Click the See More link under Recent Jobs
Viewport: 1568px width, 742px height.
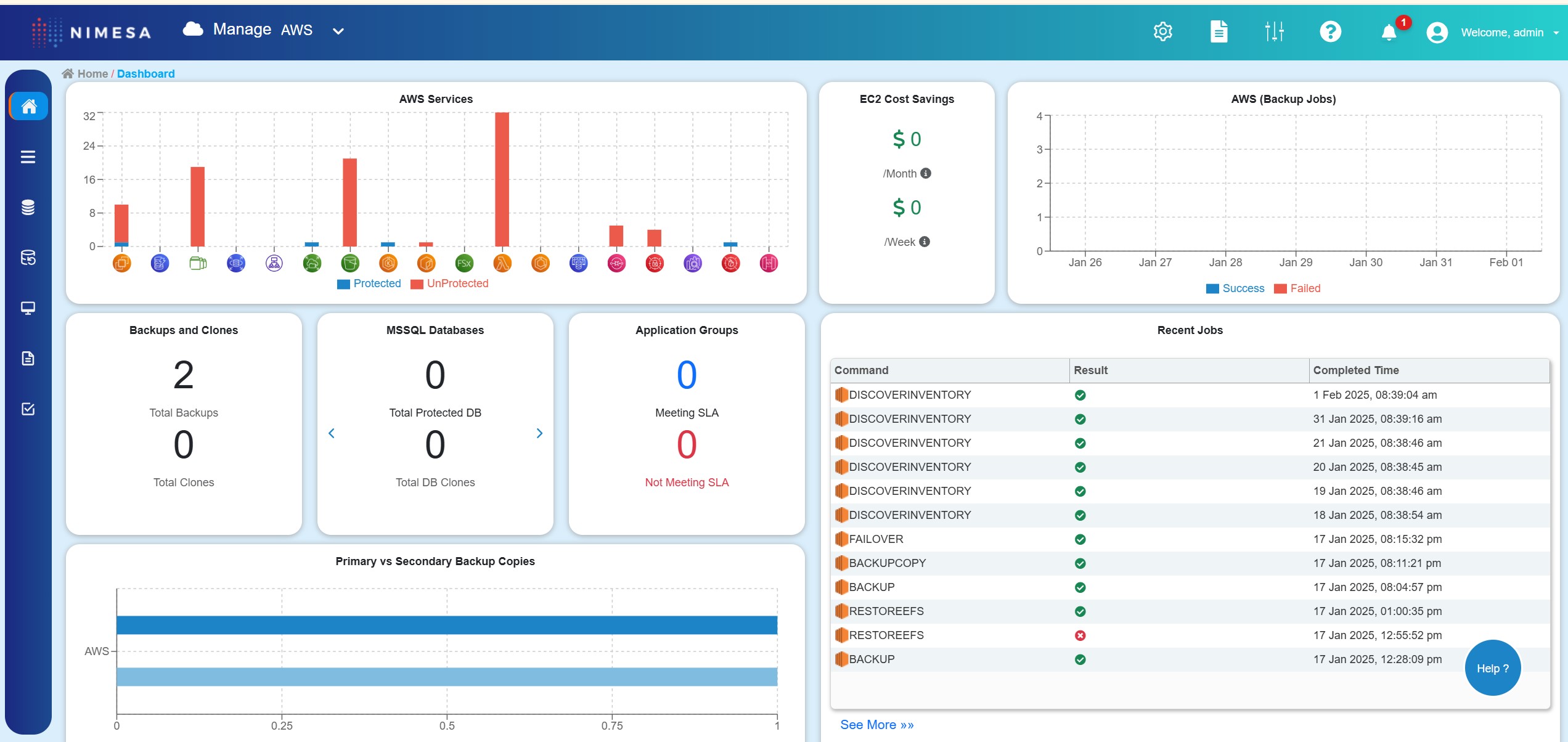(x=876, y=725)
